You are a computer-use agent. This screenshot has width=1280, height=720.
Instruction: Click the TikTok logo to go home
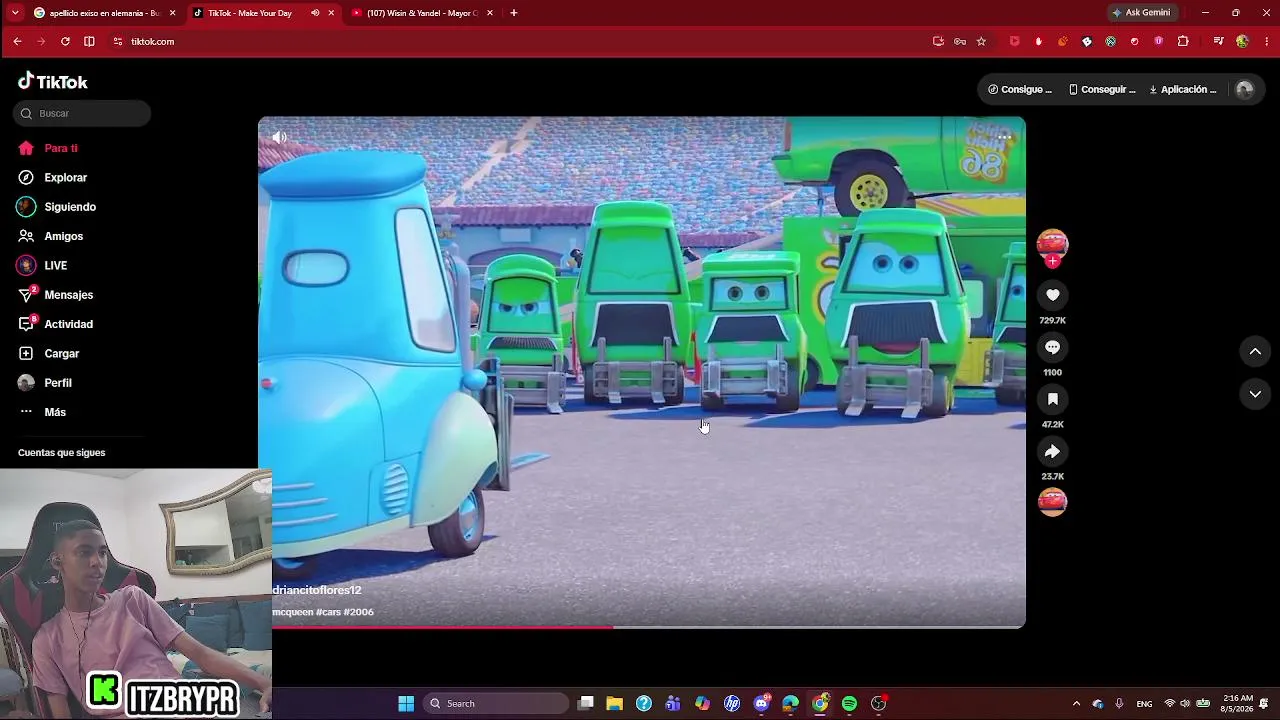53,82
